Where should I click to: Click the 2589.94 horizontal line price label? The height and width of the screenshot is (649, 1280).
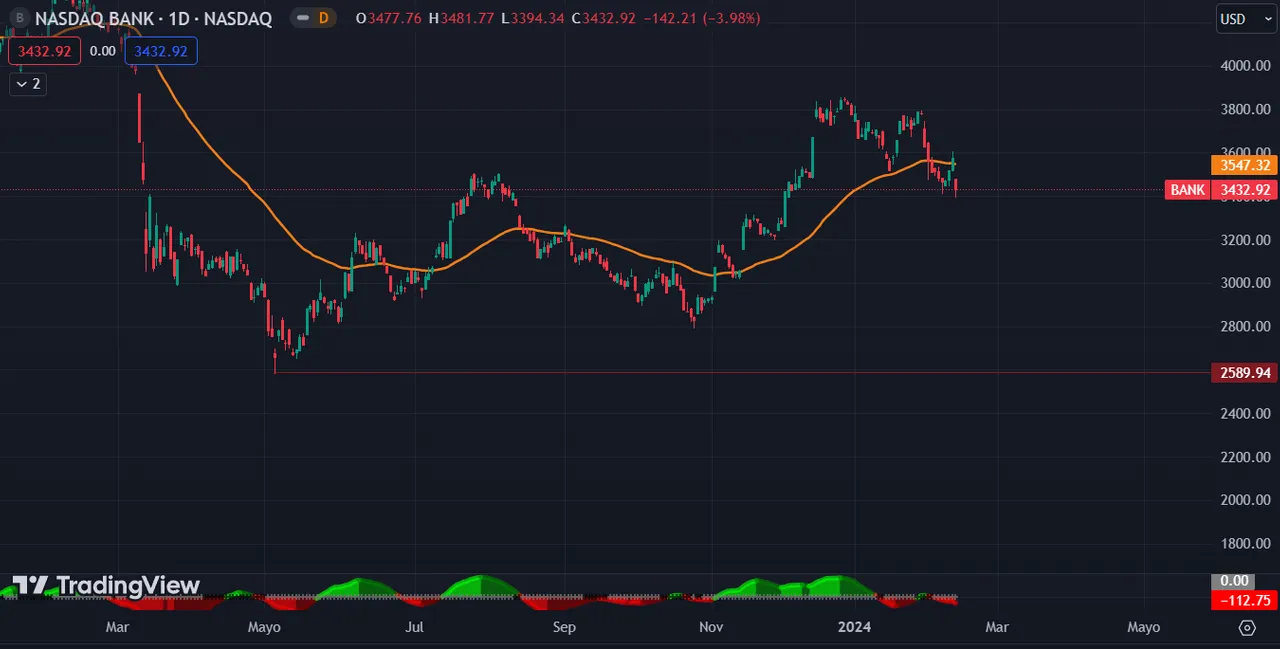(1245, 373)
